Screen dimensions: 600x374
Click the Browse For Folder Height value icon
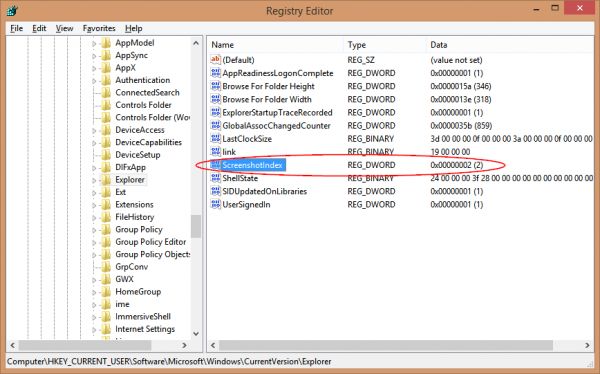pos(215,86)
